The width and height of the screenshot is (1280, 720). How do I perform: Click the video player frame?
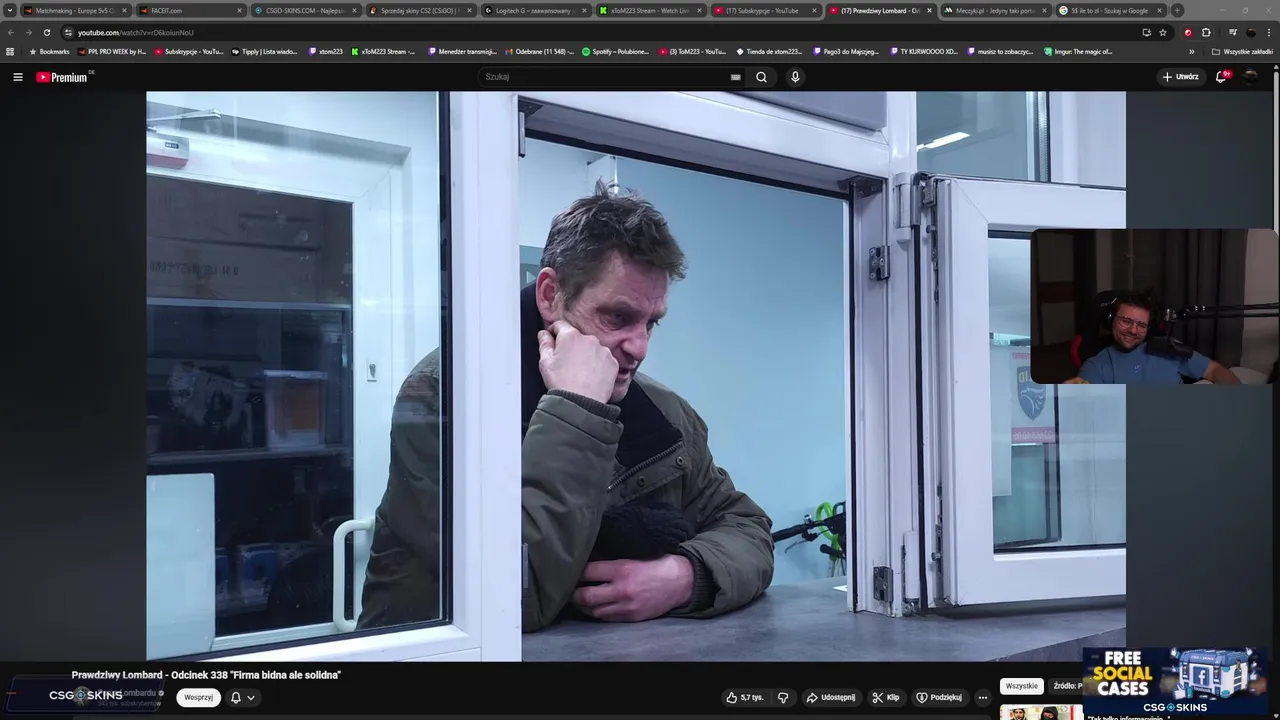click(636, 376)
